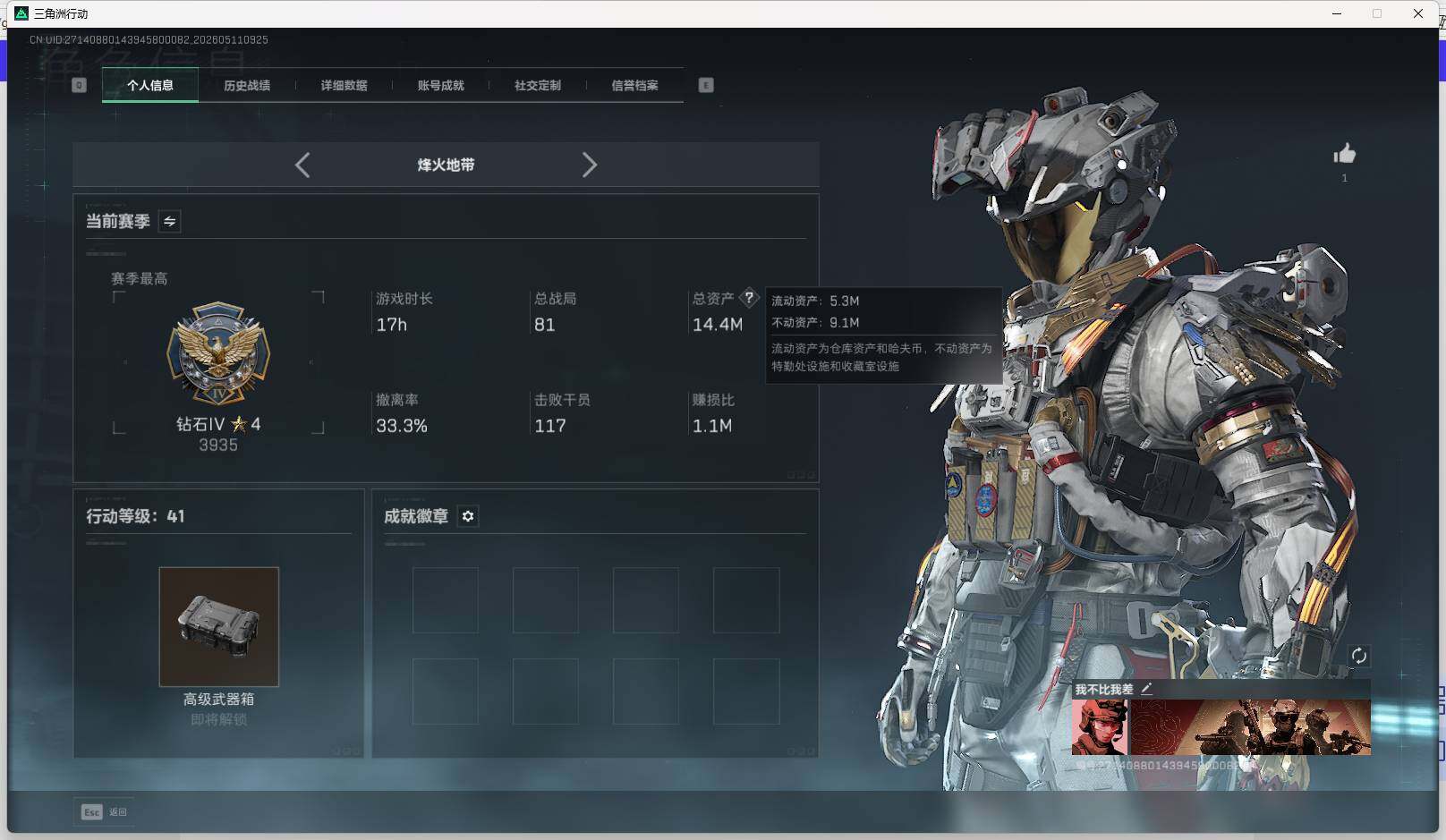
Task: Click the 游戏时长 17h value
Action: coord(392,325)
